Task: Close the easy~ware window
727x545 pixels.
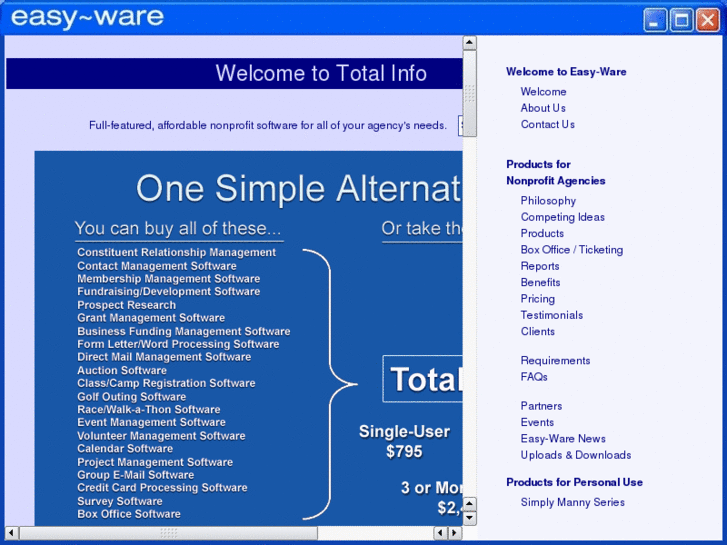Action: coord(708,20)
